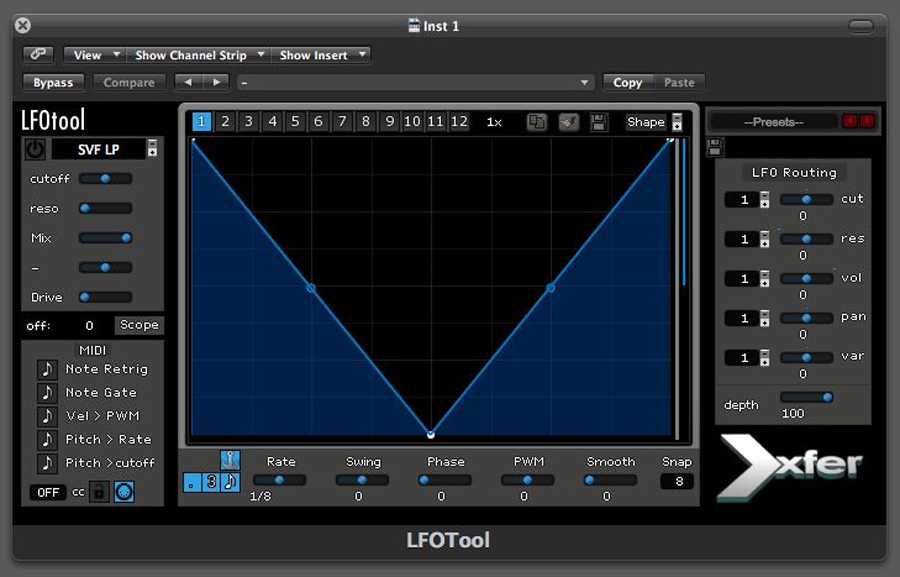Change the vol routing LFO number stepper
This screenshot has height=577, width=900.
click(x=765, y=279)
